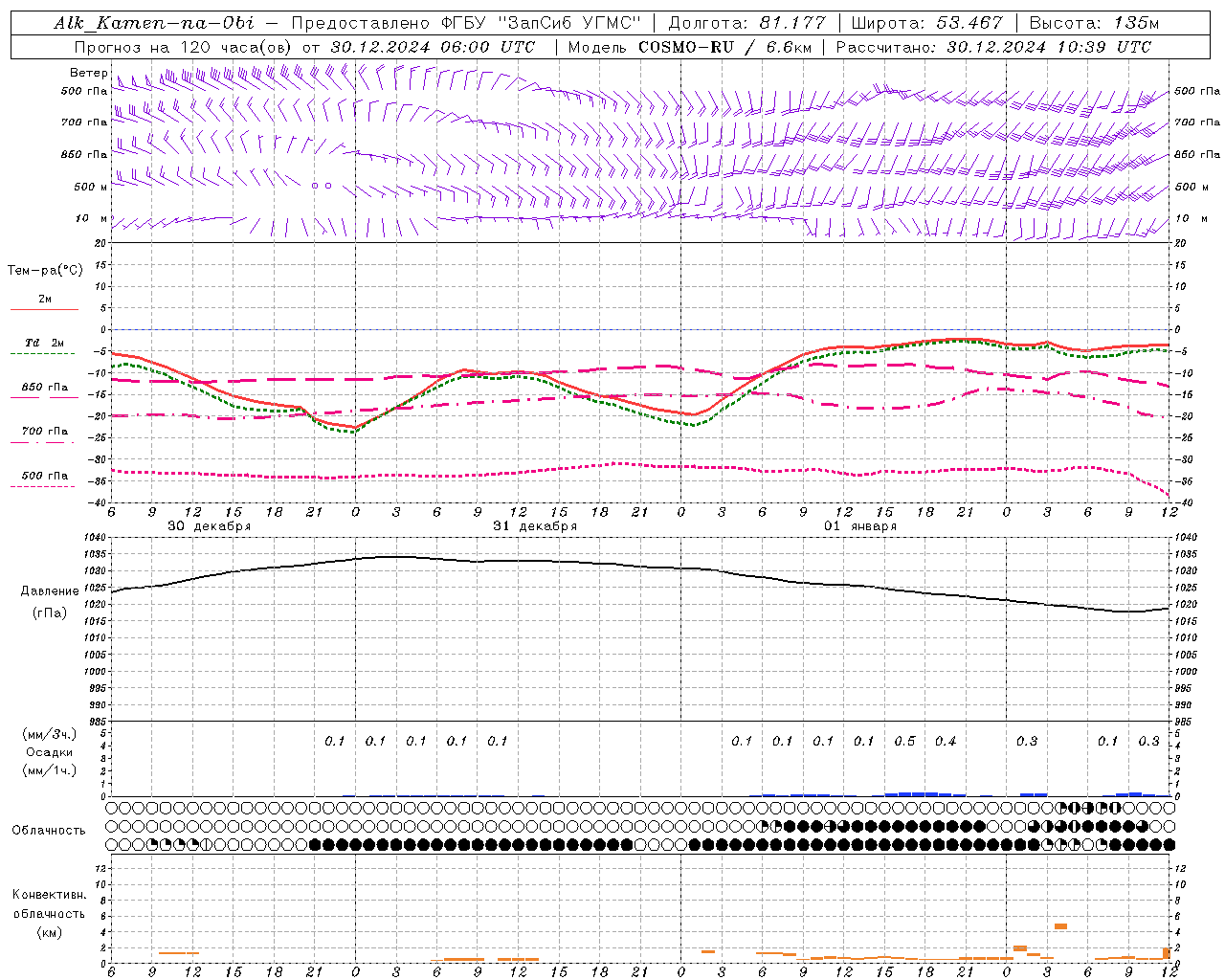Select the 'Предоставлено ФГБУ ЗапСиб УГМС' text
Viewport: 1225px width, 980px height.
tap(466, 23)
